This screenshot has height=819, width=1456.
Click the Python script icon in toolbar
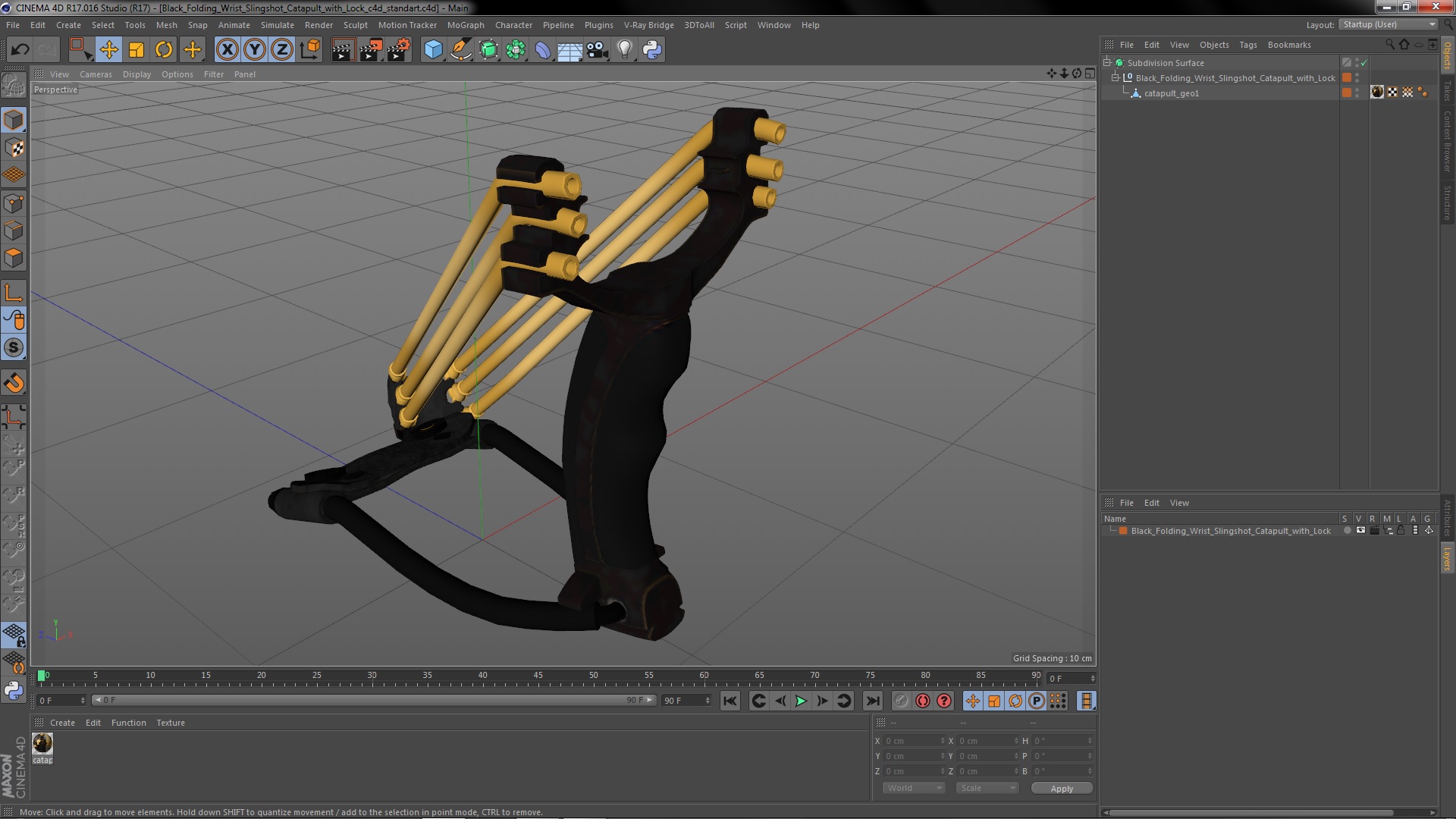point(651,50)
